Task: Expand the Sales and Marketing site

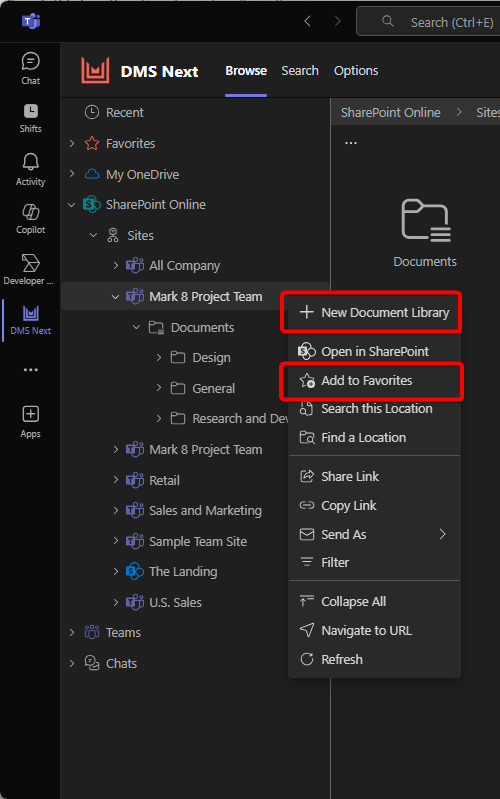Action: (116, 511)
